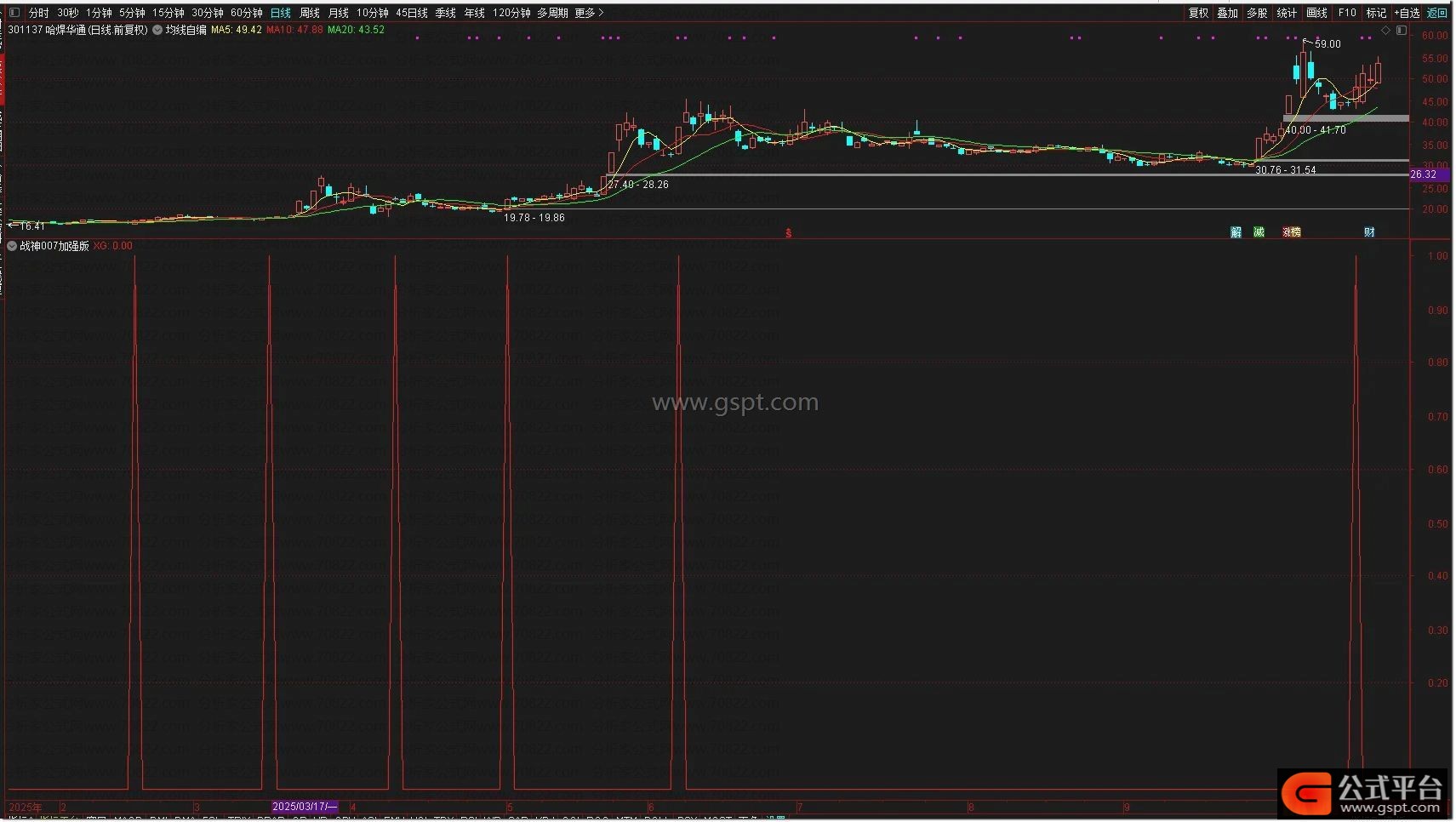1456x822 pixels.
Task: Select the 60分钟 period tab
Action: tap(247, 13)
